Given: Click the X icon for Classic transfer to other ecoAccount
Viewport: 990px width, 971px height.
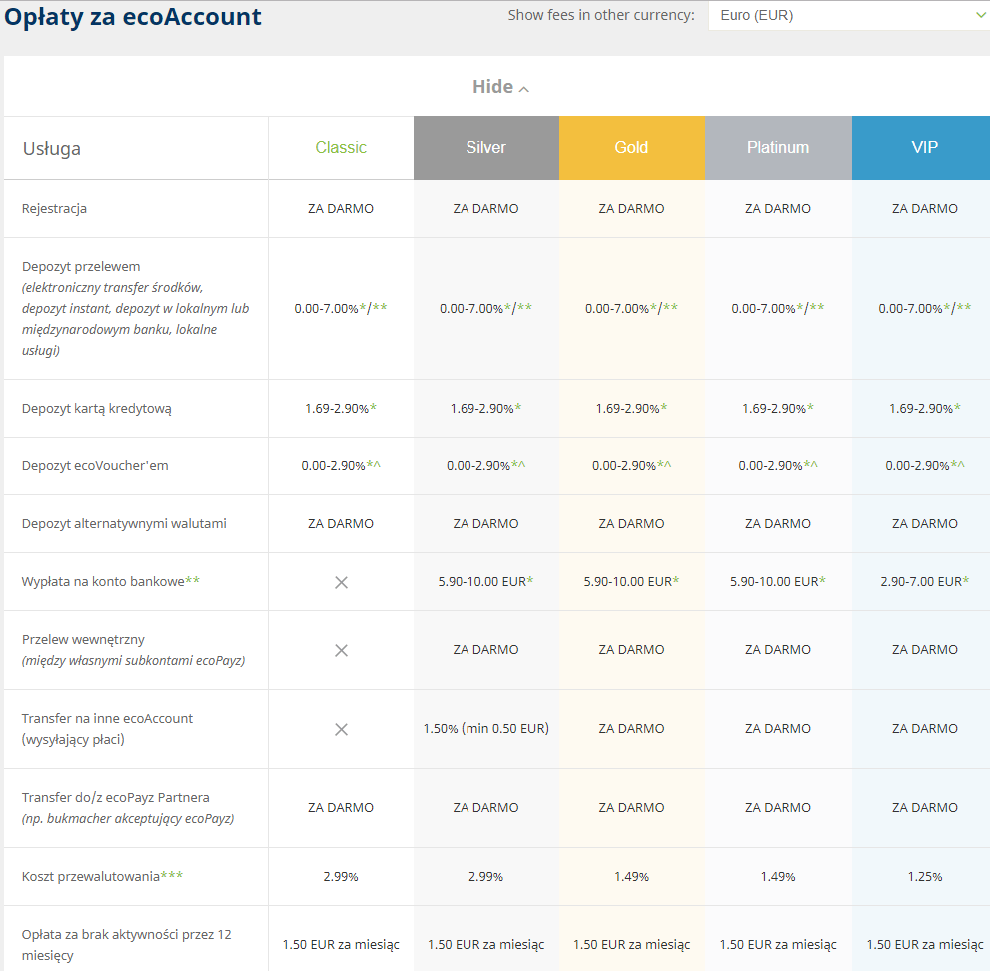Looking at the screenshot, I should 341,729.
